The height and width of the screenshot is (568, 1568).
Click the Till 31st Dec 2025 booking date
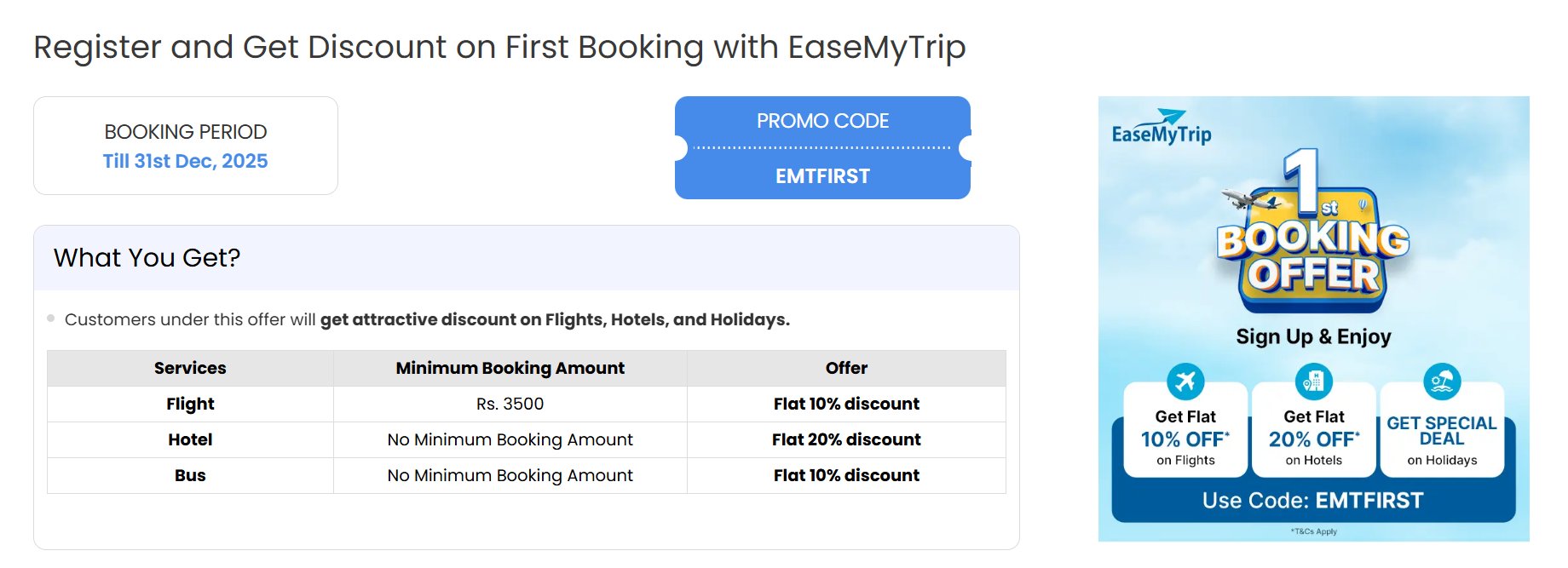click(185, 161)
